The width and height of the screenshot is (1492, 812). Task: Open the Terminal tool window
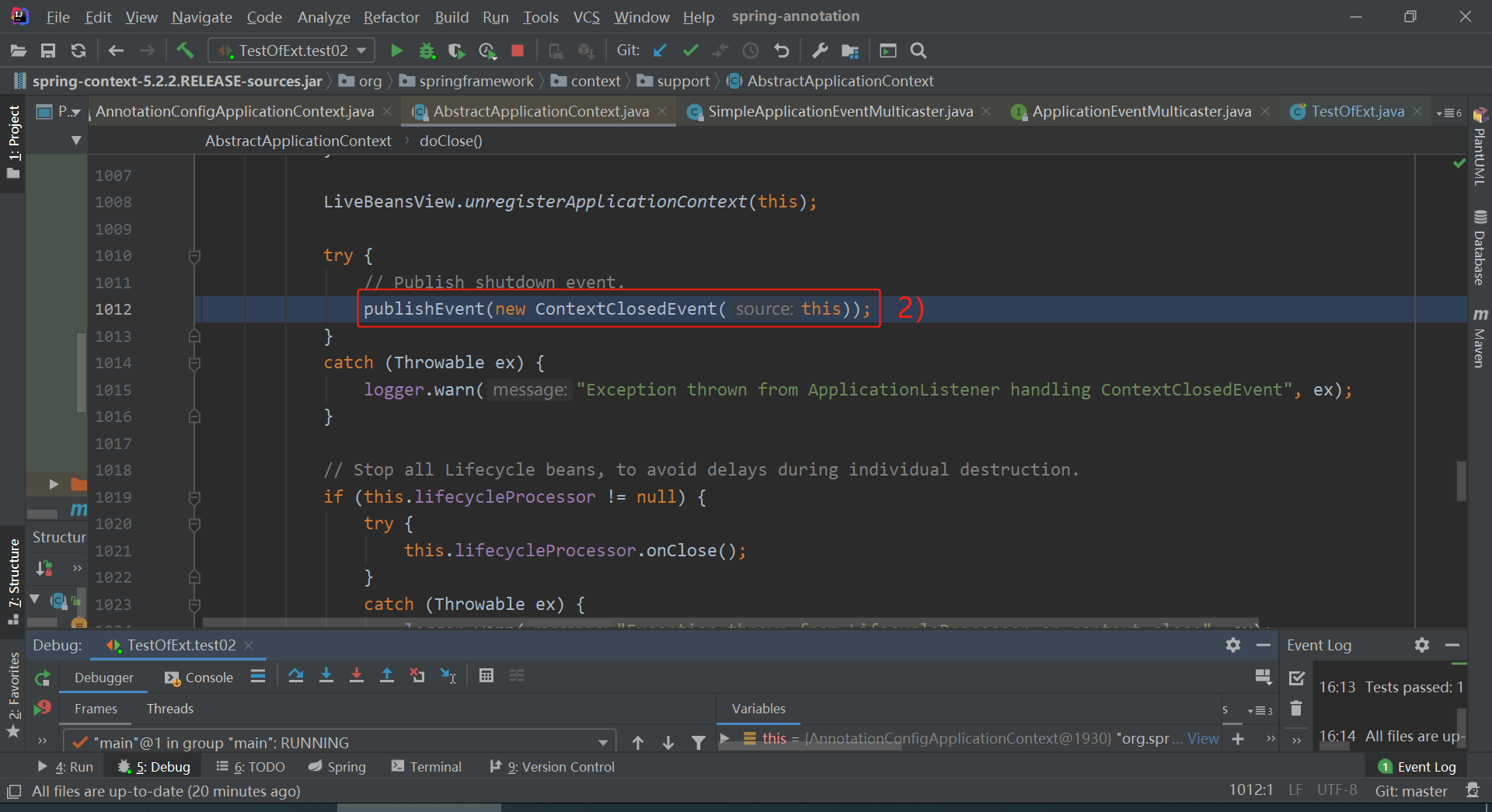pos(427,767)
